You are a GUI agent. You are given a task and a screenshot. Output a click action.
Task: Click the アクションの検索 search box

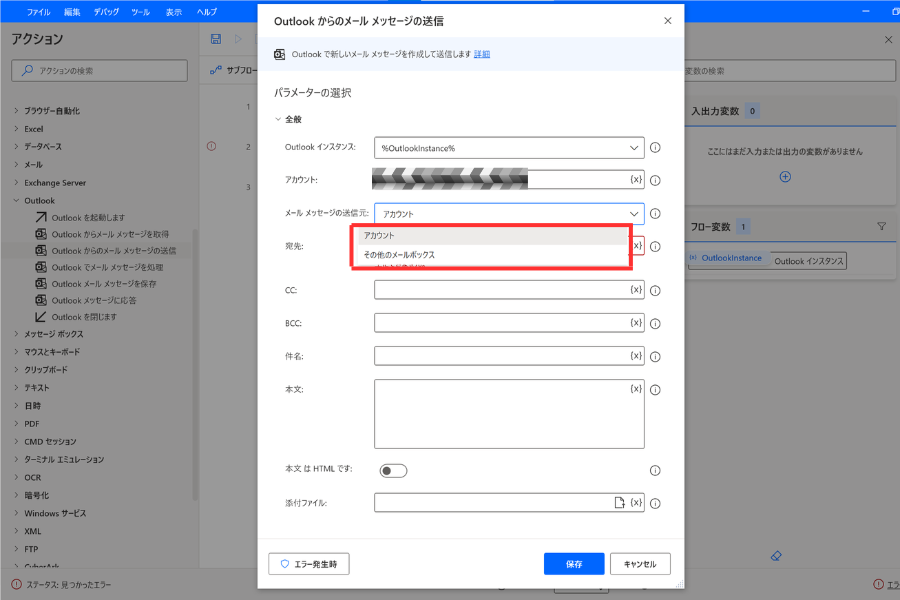[x=99, y=71]
